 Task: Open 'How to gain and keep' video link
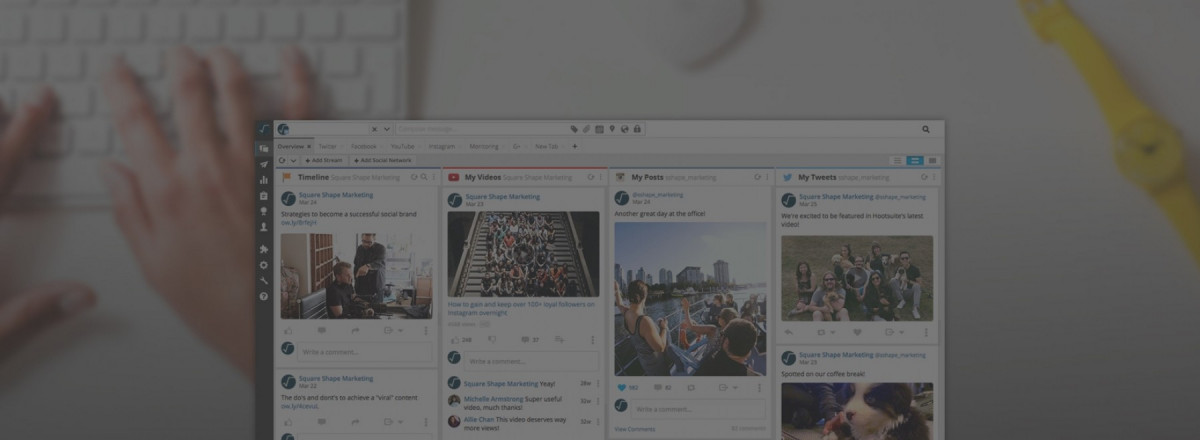[x=521, y=308]
